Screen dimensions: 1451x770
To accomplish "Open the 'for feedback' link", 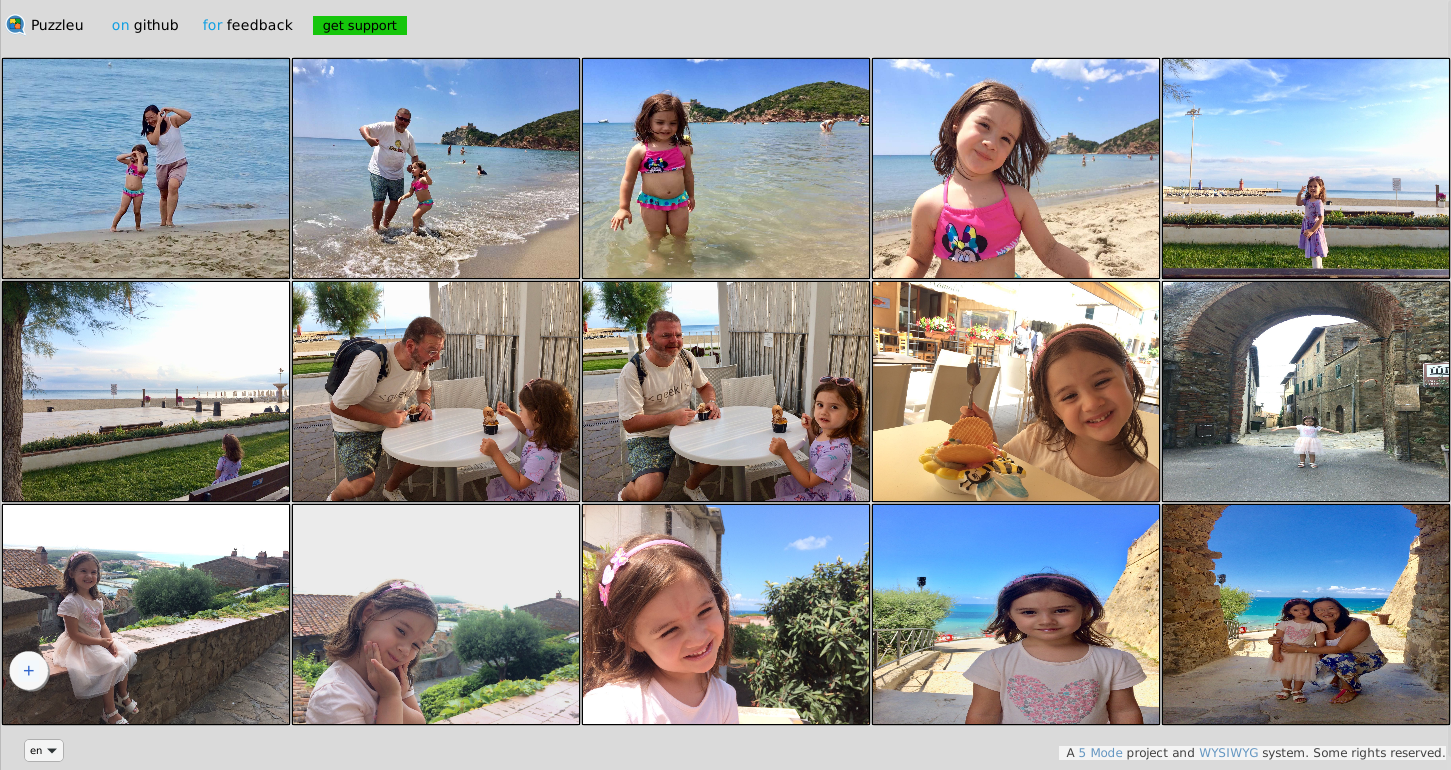I will [x=247, y=25].
